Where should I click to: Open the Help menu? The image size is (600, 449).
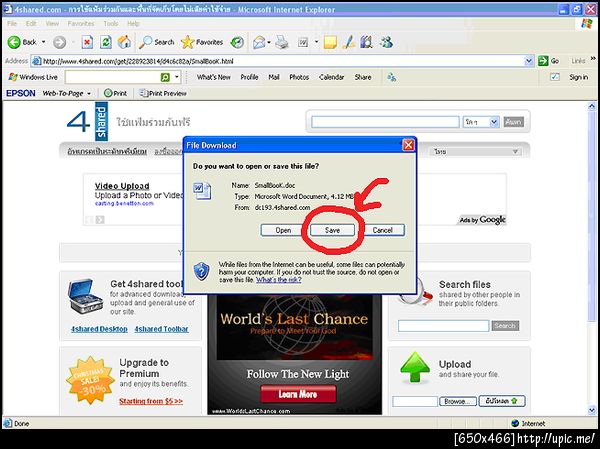pyautogui.click(x=133, y=24)
